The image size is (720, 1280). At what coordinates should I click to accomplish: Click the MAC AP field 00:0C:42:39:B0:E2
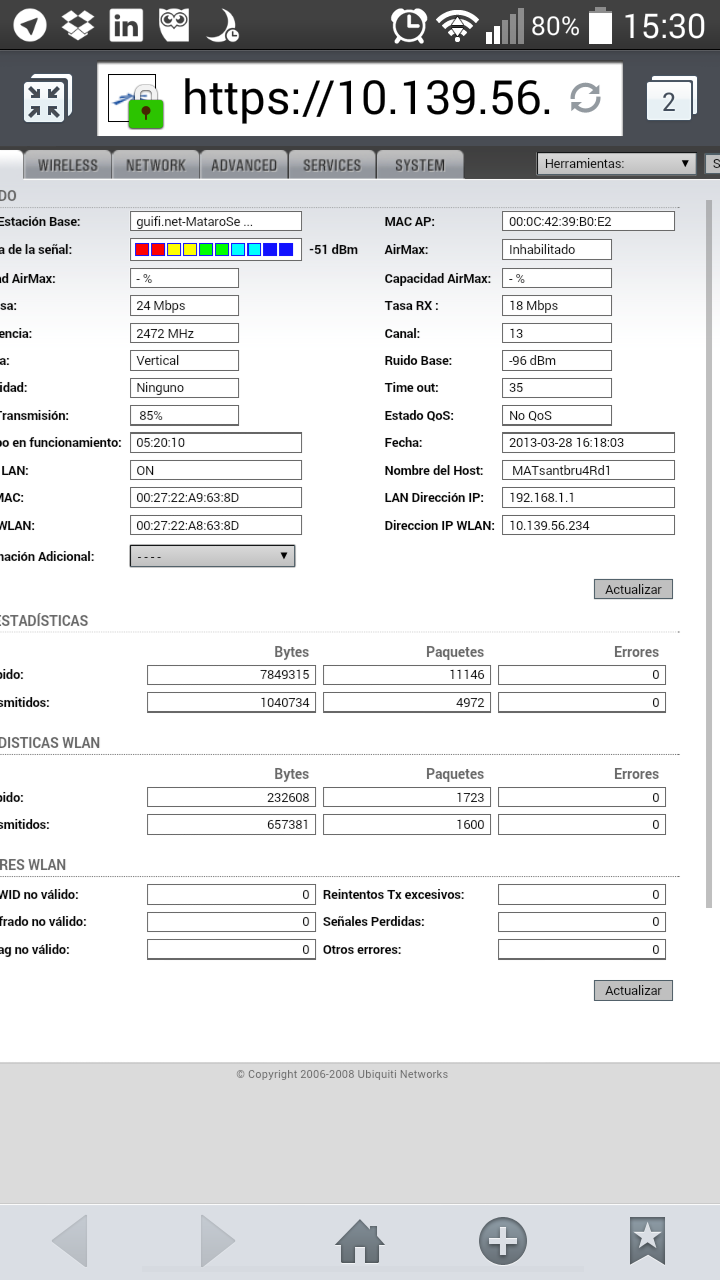click(x=588, y=221)
